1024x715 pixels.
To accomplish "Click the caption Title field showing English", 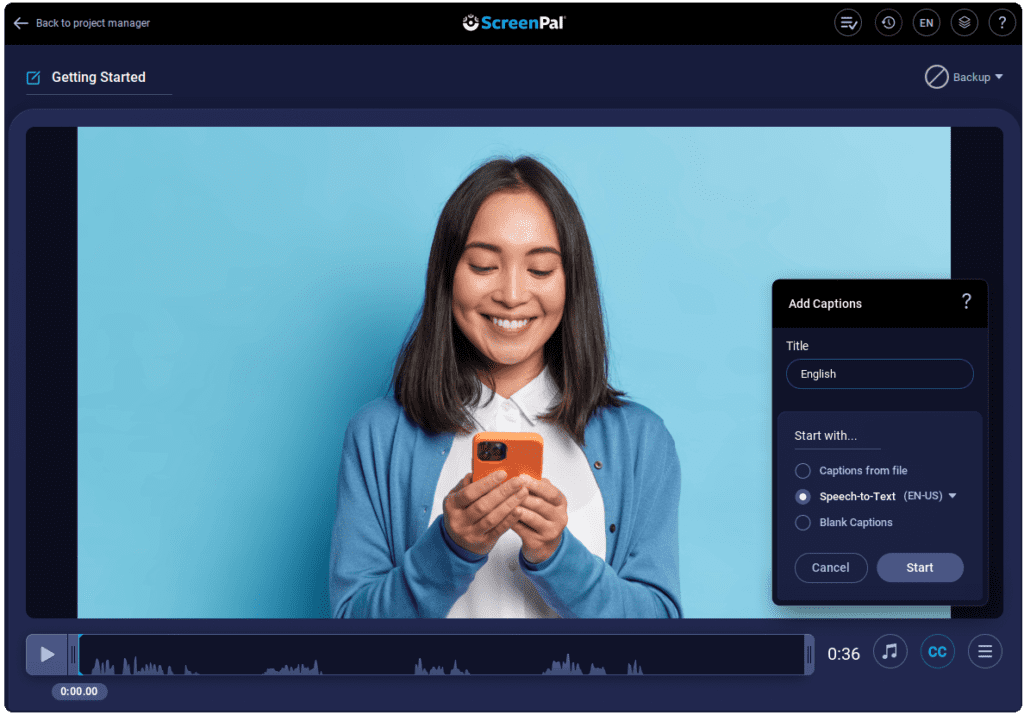I will [879, 373].
